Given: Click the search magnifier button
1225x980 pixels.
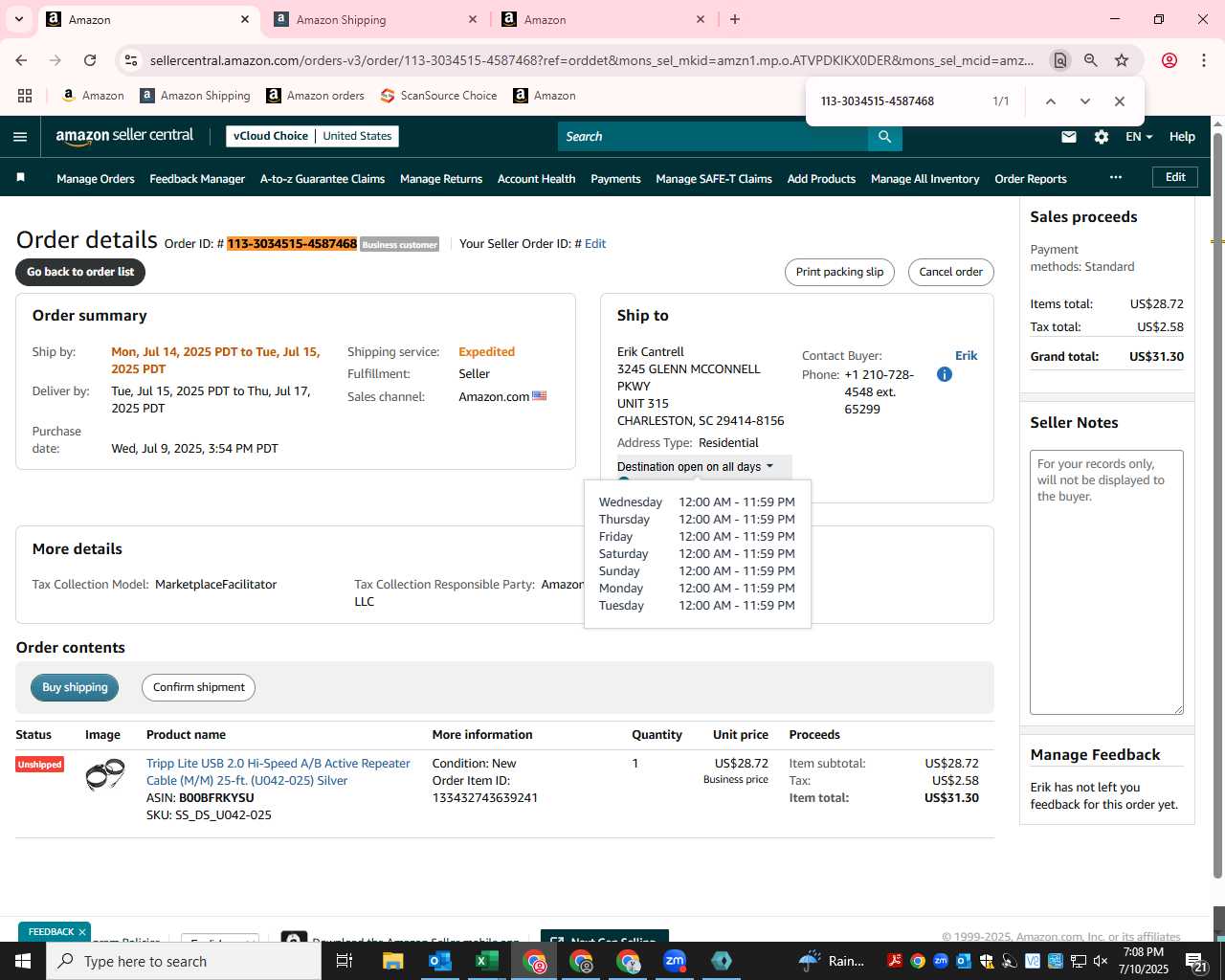Looking at the screenshot, I should 885,137.
